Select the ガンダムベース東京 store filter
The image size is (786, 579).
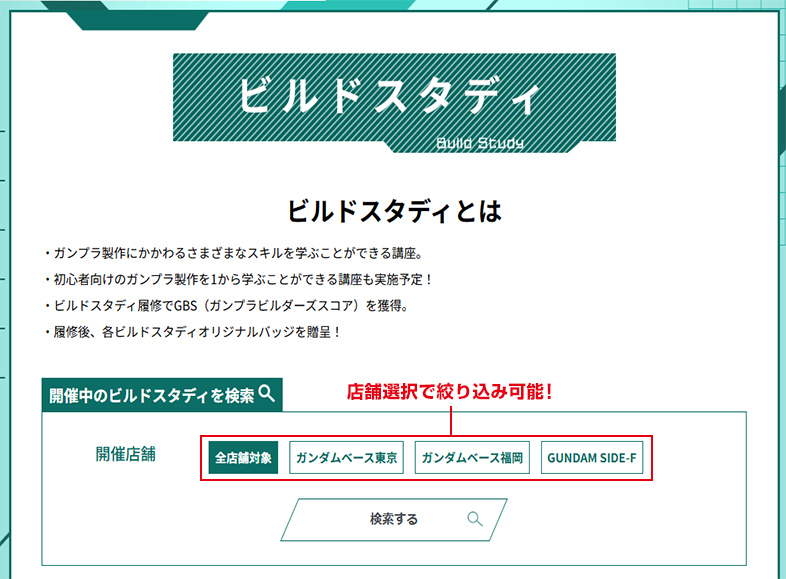click(x=346, y=457)
